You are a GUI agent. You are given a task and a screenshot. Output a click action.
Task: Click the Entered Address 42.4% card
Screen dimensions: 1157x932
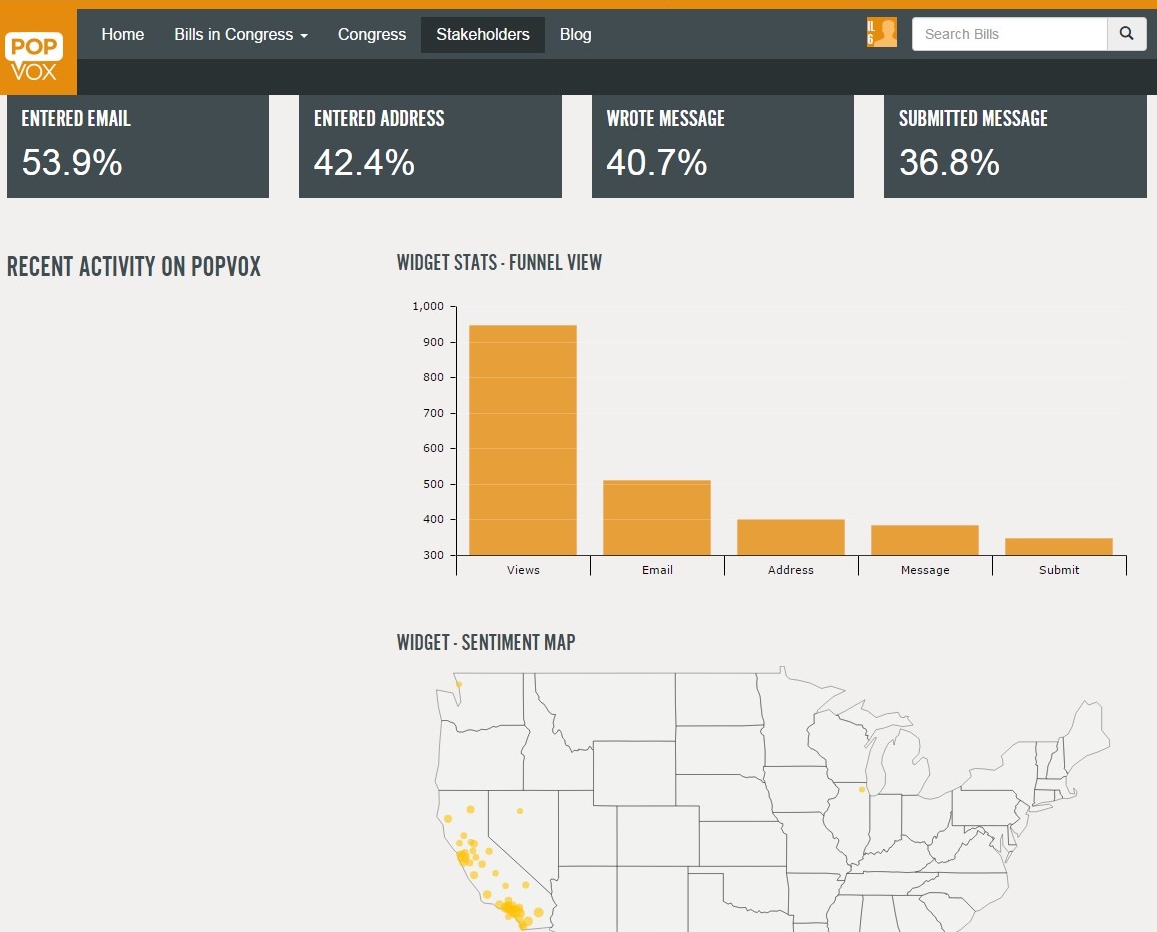[430, 146]
